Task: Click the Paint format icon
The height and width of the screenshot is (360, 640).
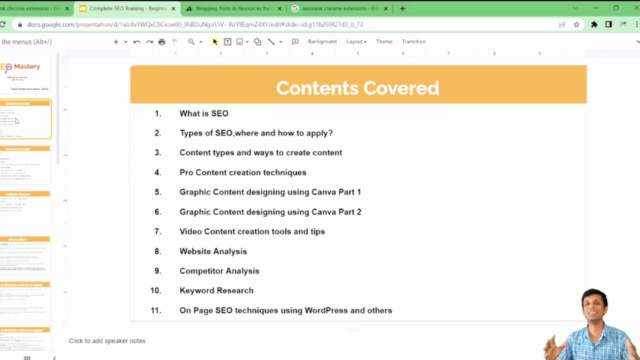Action: tap(174, 42)
